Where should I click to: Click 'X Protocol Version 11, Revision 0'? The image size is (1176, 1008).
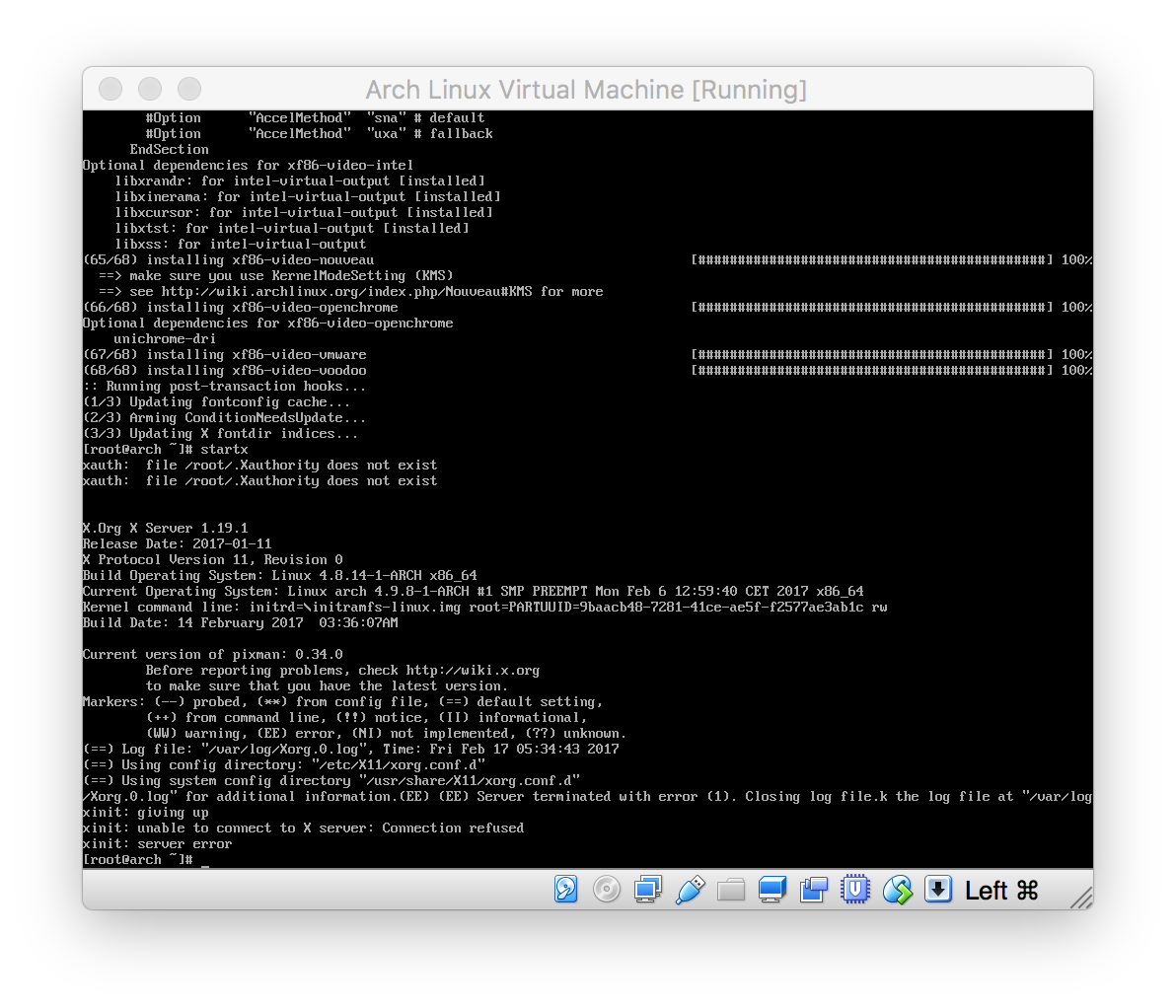click(x=212, y=559)
